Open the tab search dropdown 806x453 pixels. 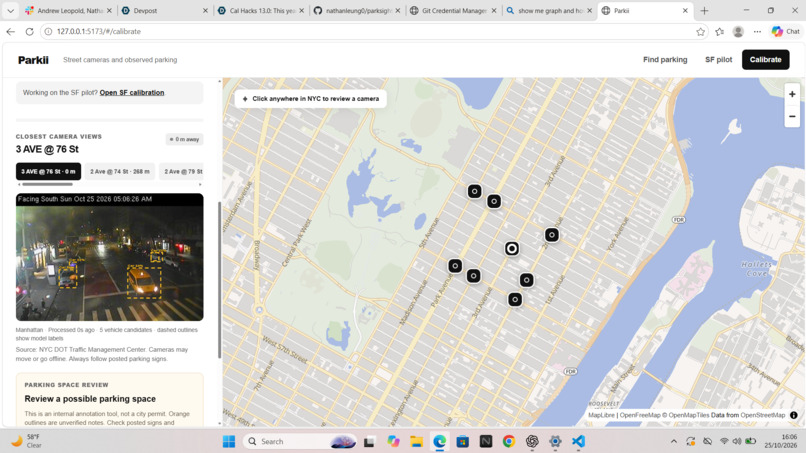click(x=10, y=10)
